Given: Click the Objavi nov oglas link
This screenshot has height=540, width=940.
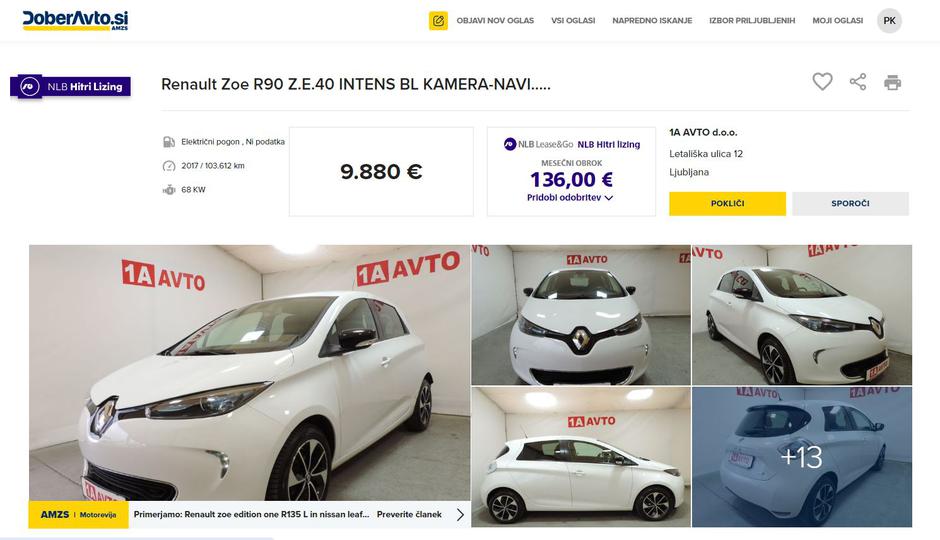Looking at the screenshot, I should [x=495, y=20].
